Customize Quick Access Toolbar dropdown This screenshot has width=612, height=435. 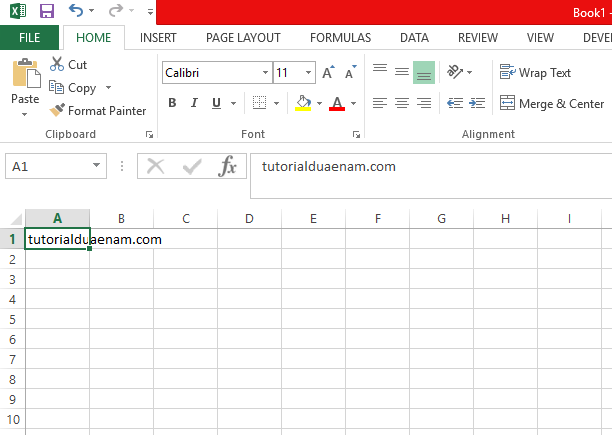click(x=150, y=12)
